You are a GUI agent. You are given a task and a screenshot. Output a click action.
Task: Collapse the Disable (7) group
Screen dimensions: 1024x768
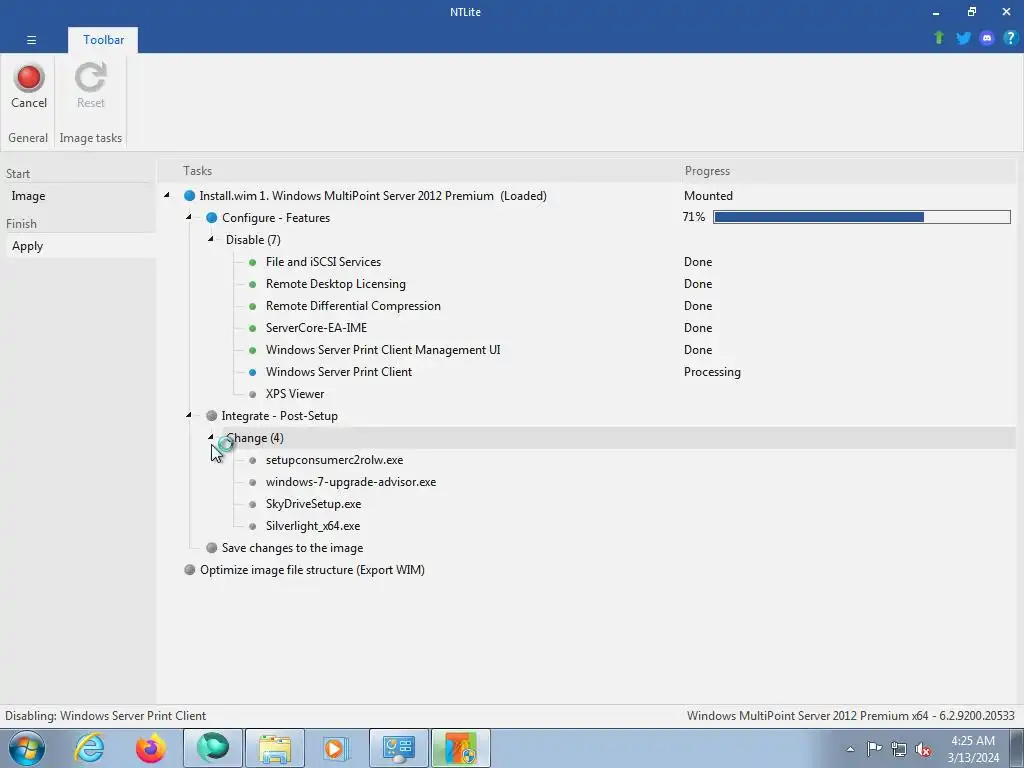pos(211,239)
